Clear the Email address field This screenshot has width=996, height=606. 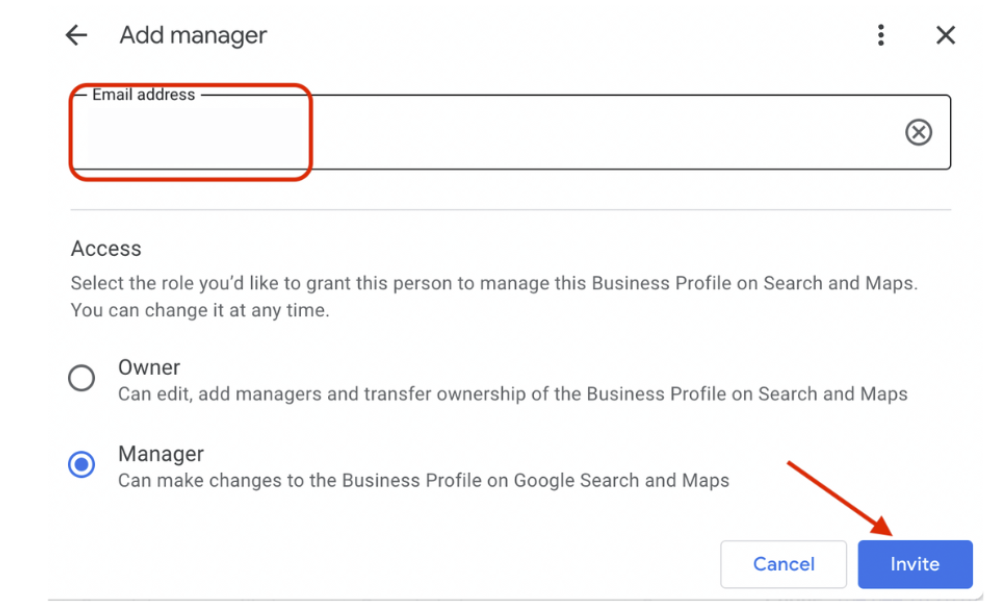(x=918, y=132)
